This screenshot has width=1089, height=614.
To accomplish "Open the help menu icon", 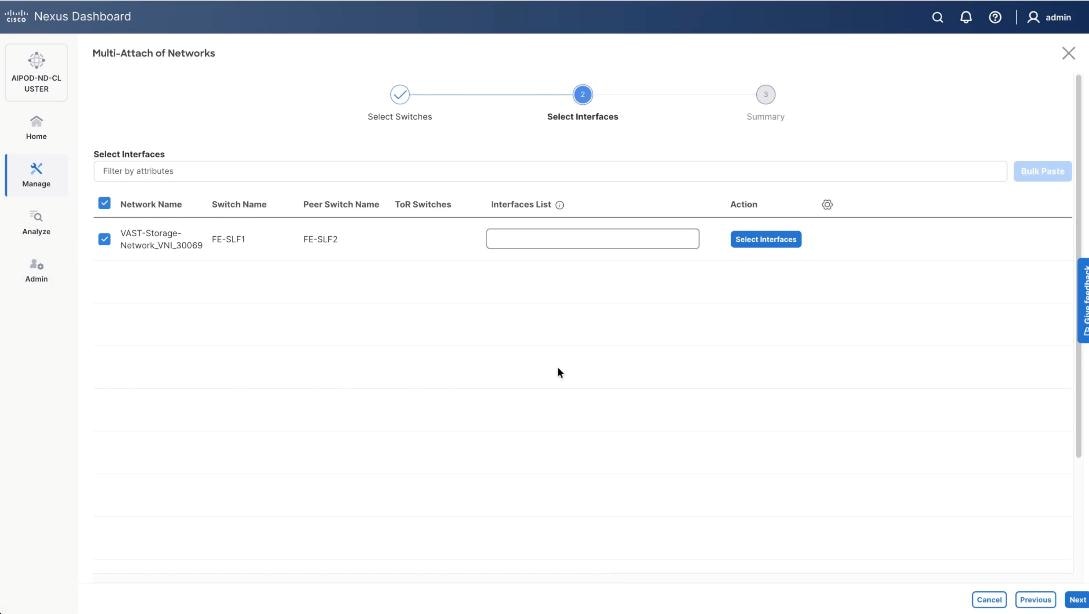I will tap(994, 17).
